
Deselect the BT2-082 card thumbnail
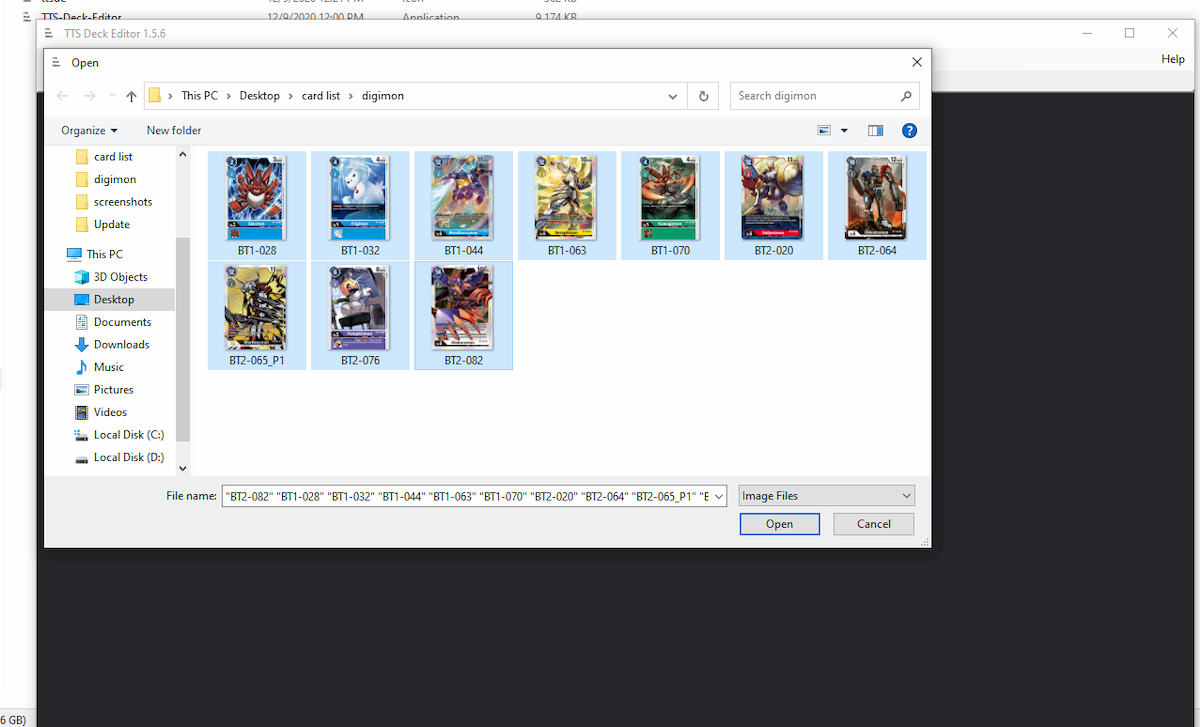point(463,310)
